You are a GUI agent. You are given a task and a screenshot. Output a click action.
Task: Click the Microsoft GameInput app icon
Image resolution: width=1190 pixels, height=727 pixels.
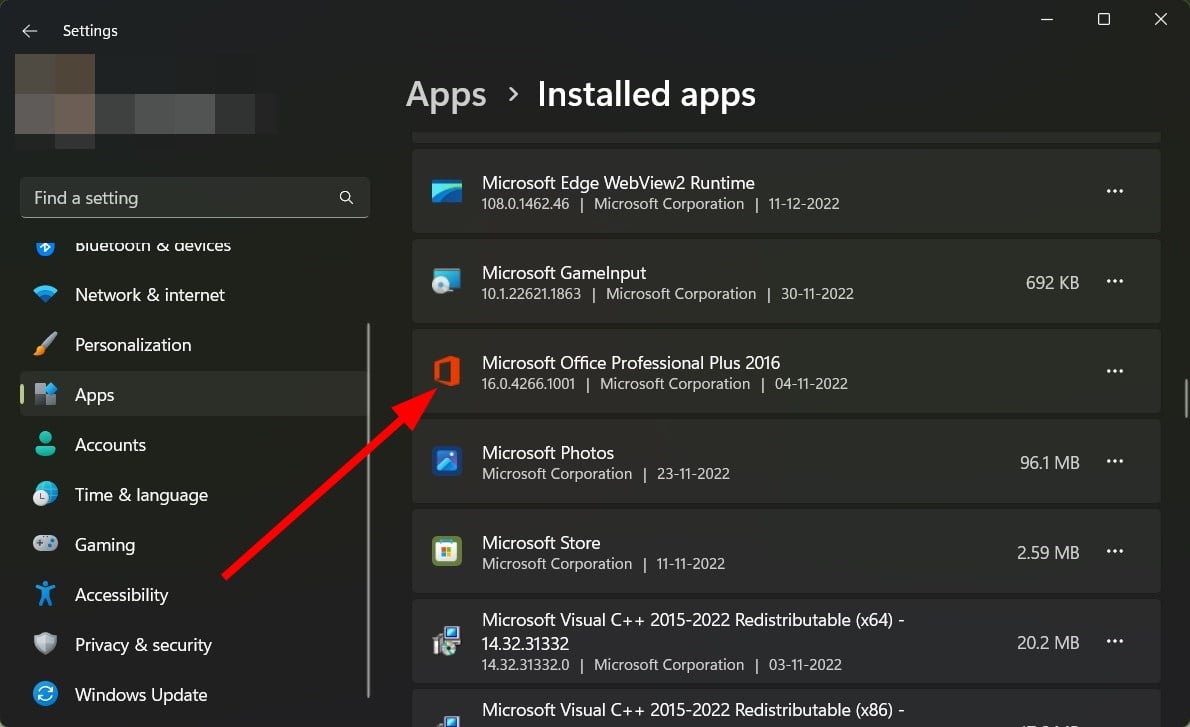point(446,282)
